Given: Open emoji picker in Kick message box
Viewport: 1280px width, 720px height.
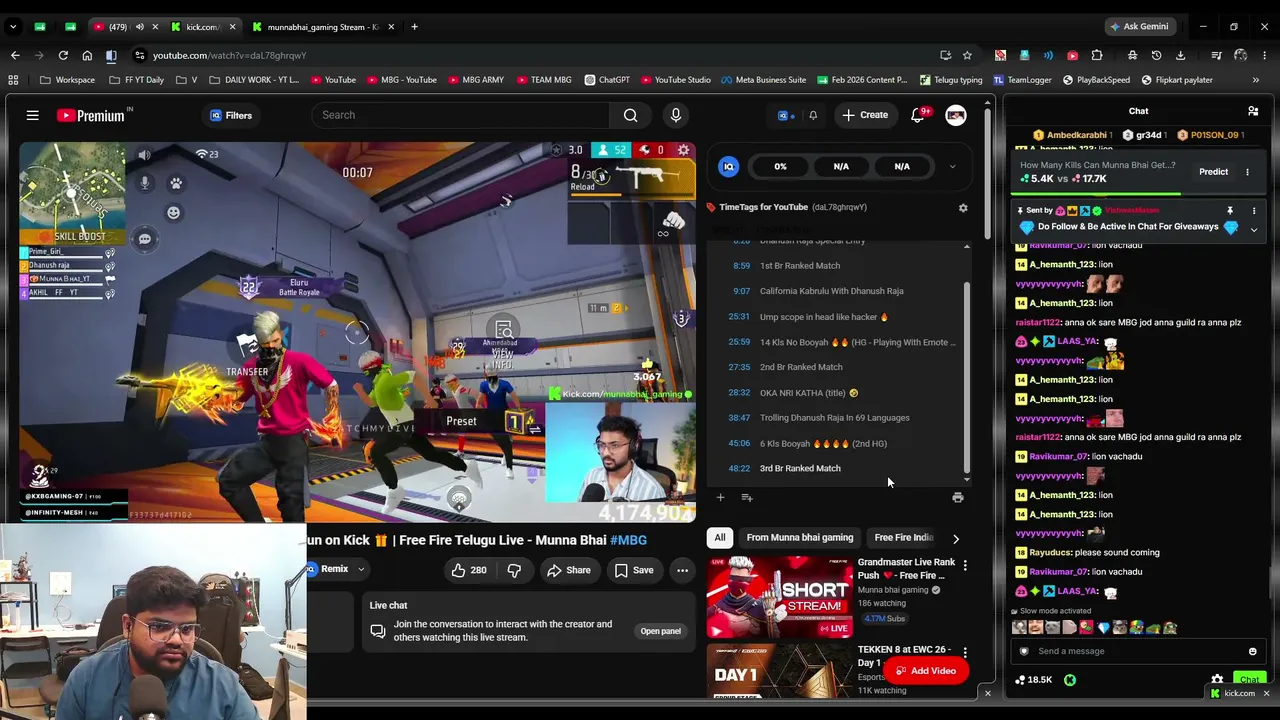Looking at the screenshot, I should (1252, 651).
